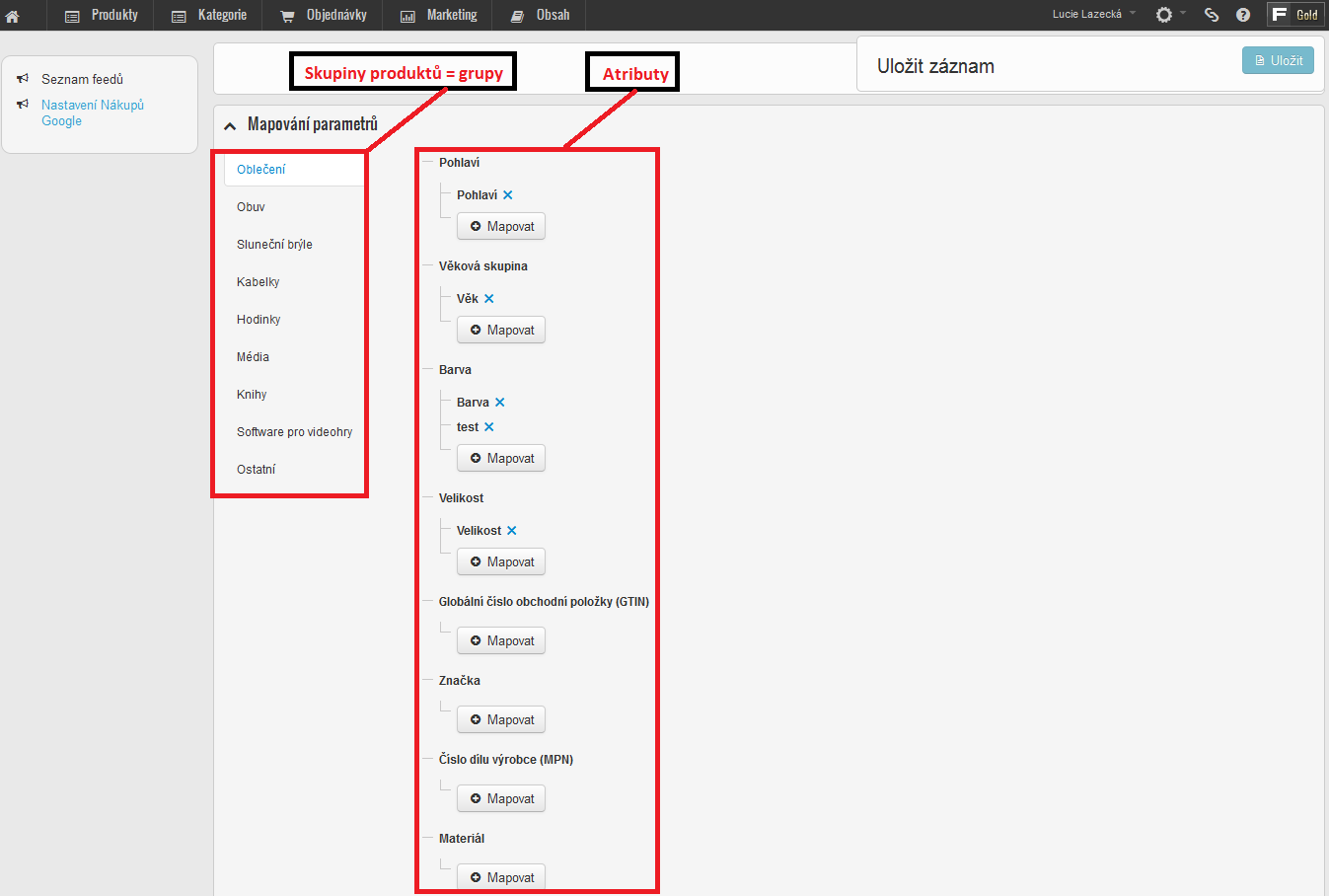Collapse the Globální číslo obchodní položky node
This screenshot has width=1329, height=896.
[x=428, y=602]
